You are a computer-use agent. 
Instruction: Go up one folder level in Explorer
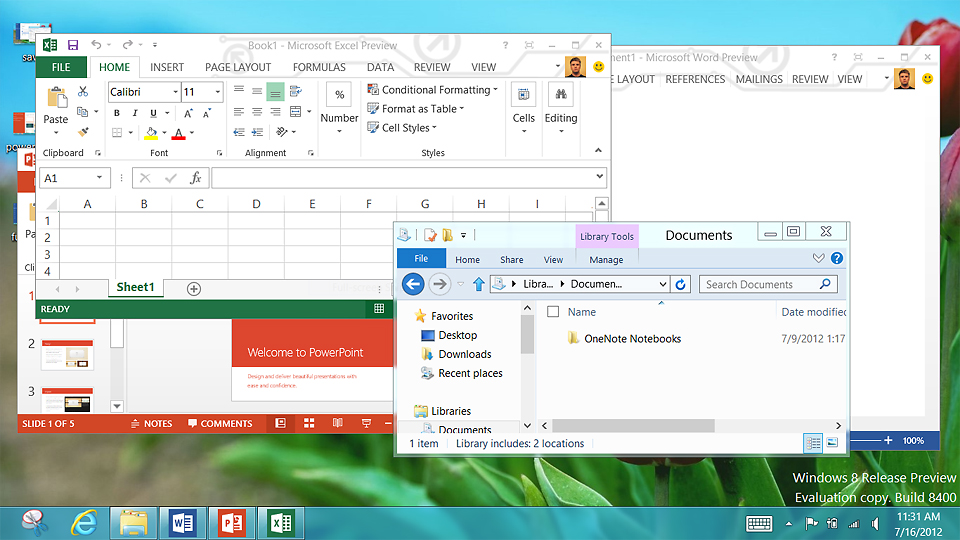[479, 284]
